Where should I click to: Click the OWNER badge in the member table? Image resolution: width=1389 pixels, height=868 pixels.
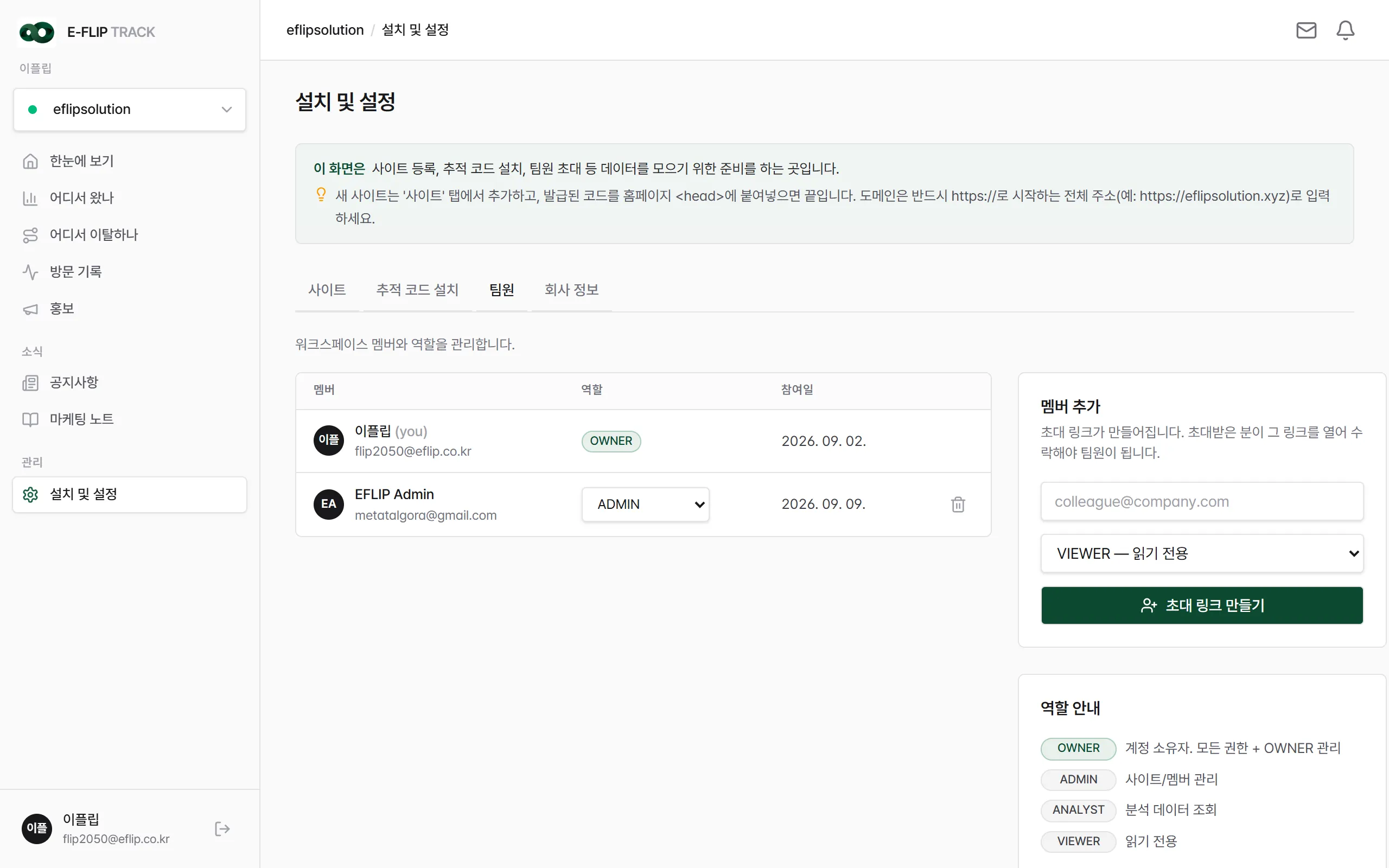611,441
